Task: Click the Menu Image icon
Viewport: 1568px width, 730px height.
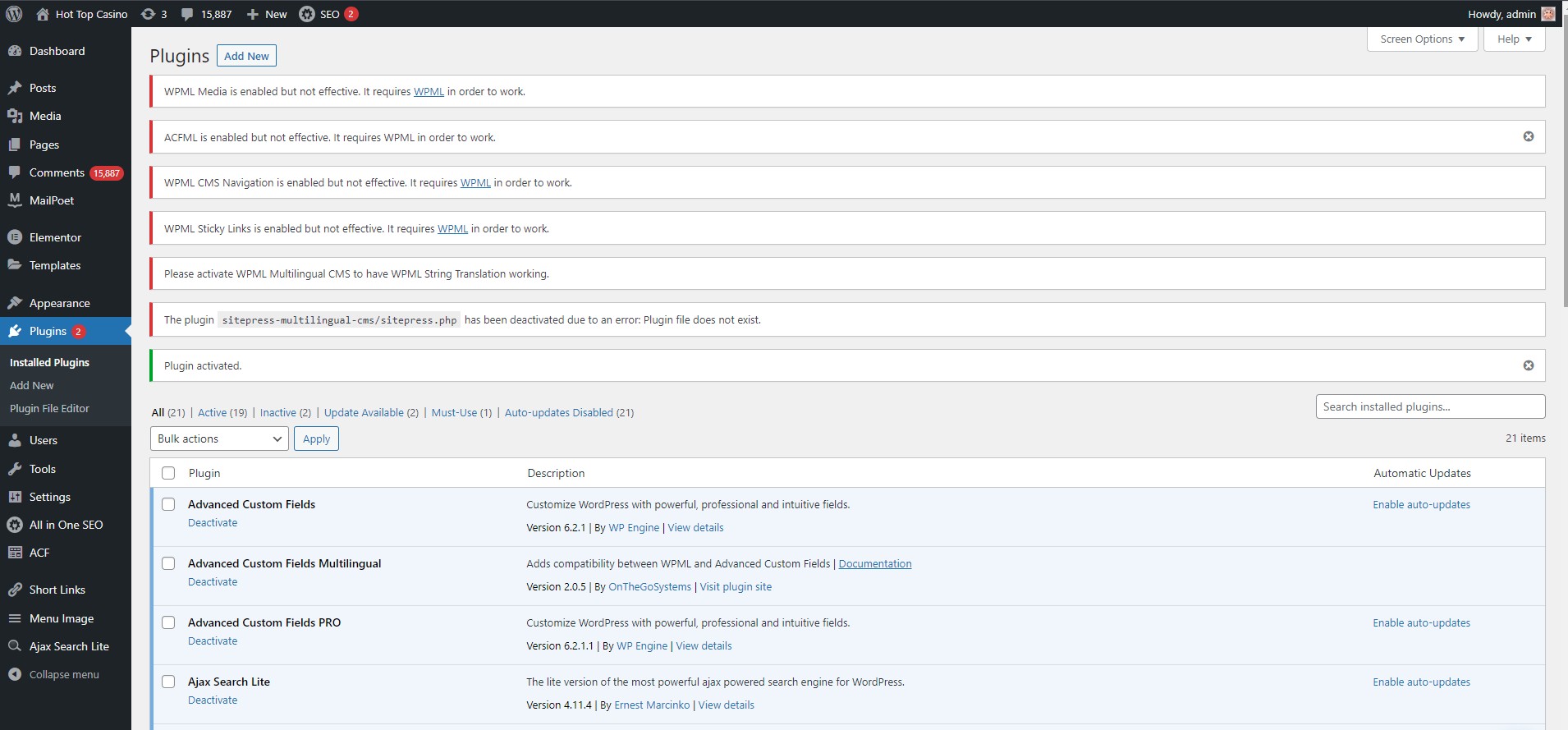Action: [x=15, y=618]
